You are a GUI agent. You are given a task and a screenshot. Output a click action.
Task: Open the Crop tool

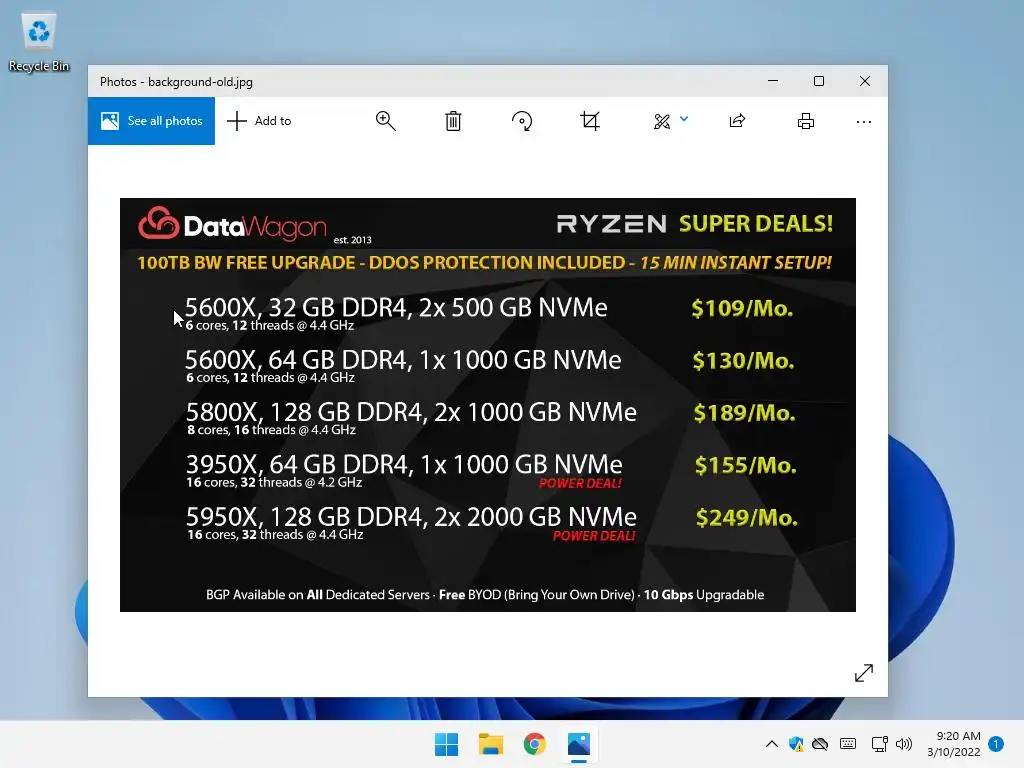590,121
